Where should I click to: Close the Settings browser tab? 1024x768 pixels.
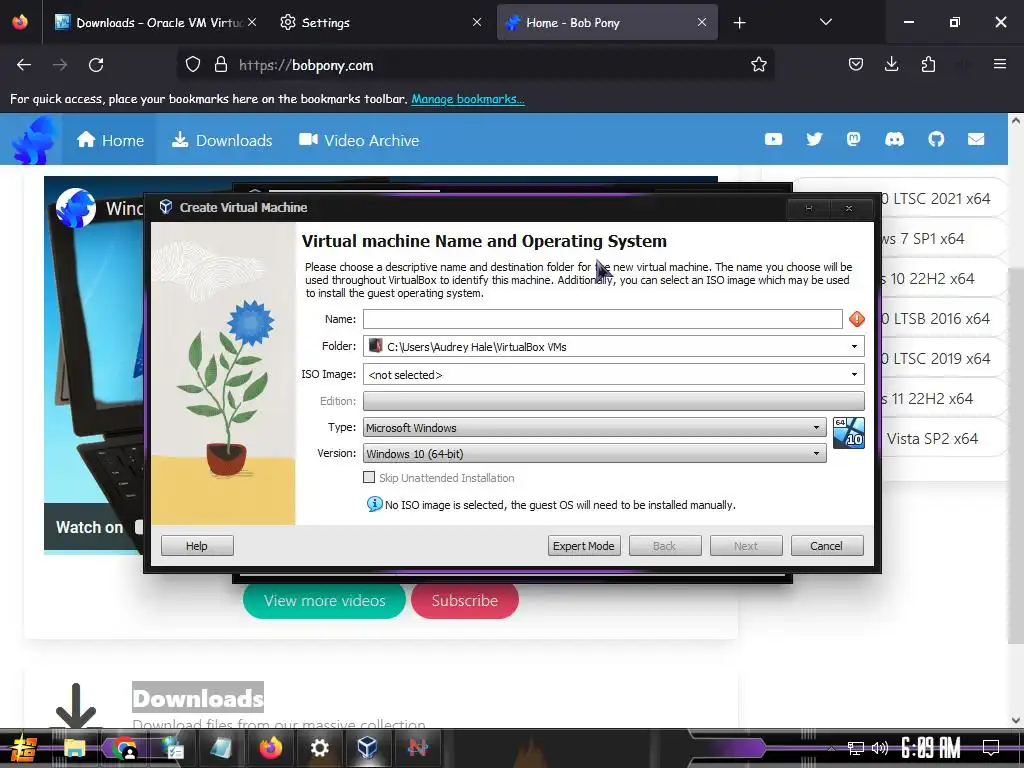477,23
